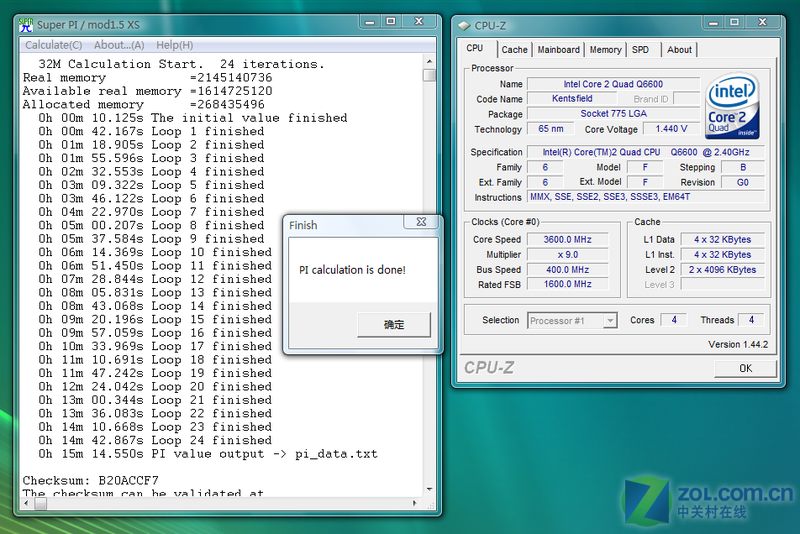
Task: Click 'PI calculation is done!' message
Action: [x=352, y=270]
